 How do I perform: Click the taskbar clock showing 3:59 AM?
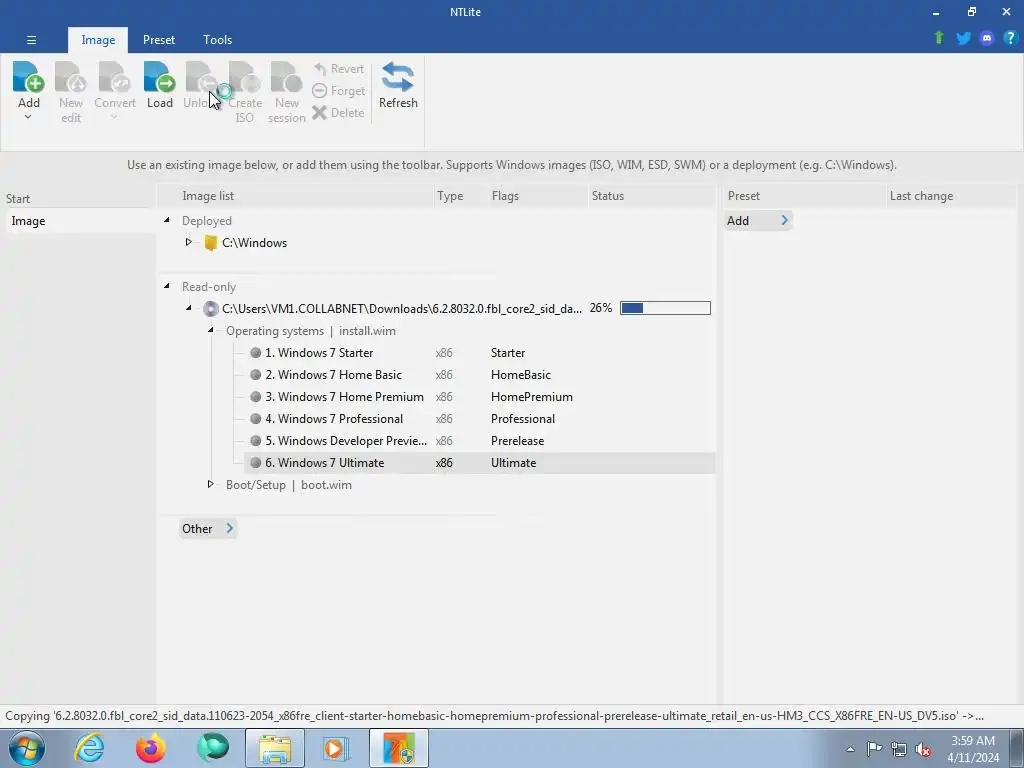973,749
